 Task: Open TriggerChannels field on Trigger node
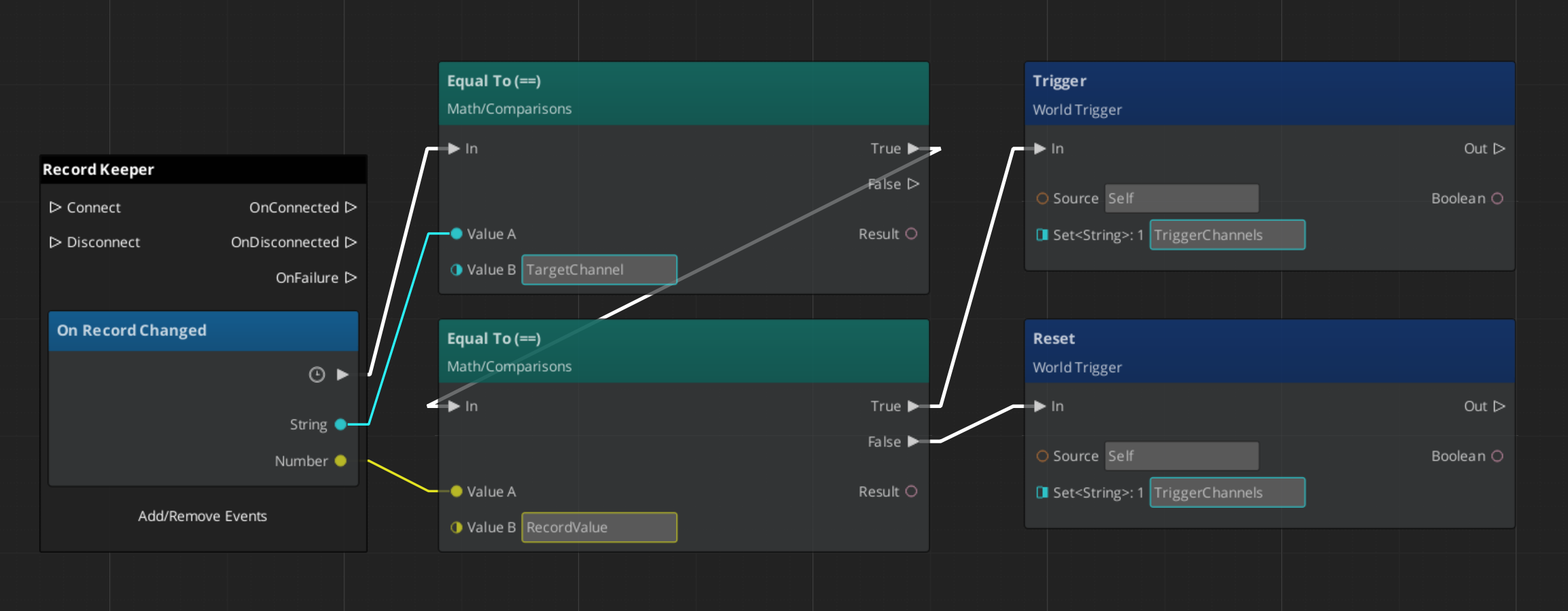1226,235
